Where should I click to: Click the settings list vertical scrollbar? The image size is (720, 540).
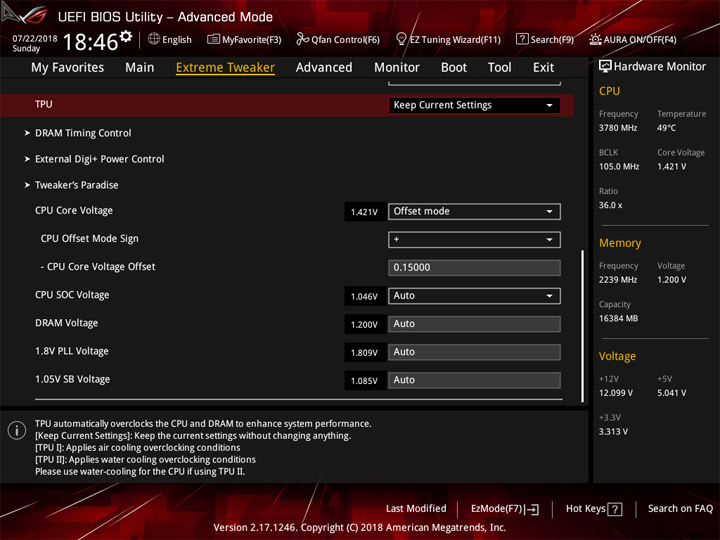[x=583, y=326]
